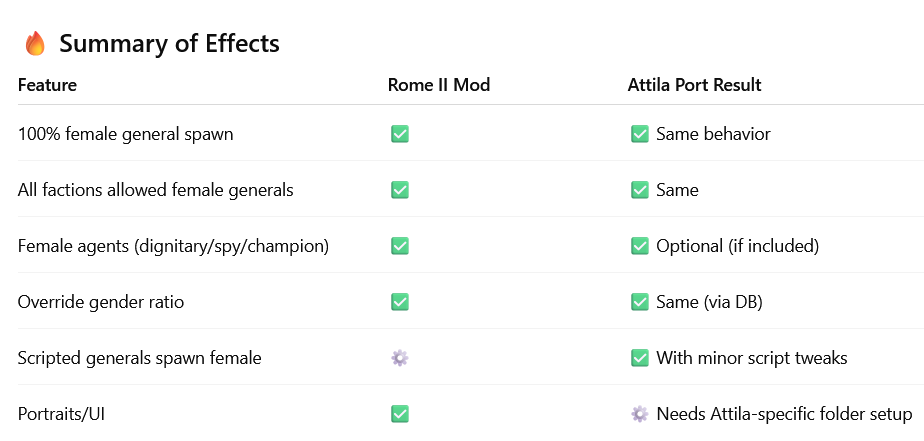Screen dimensions: 924x441
Task: Click the Rome II Mod column header
Action: pos(439,85)
